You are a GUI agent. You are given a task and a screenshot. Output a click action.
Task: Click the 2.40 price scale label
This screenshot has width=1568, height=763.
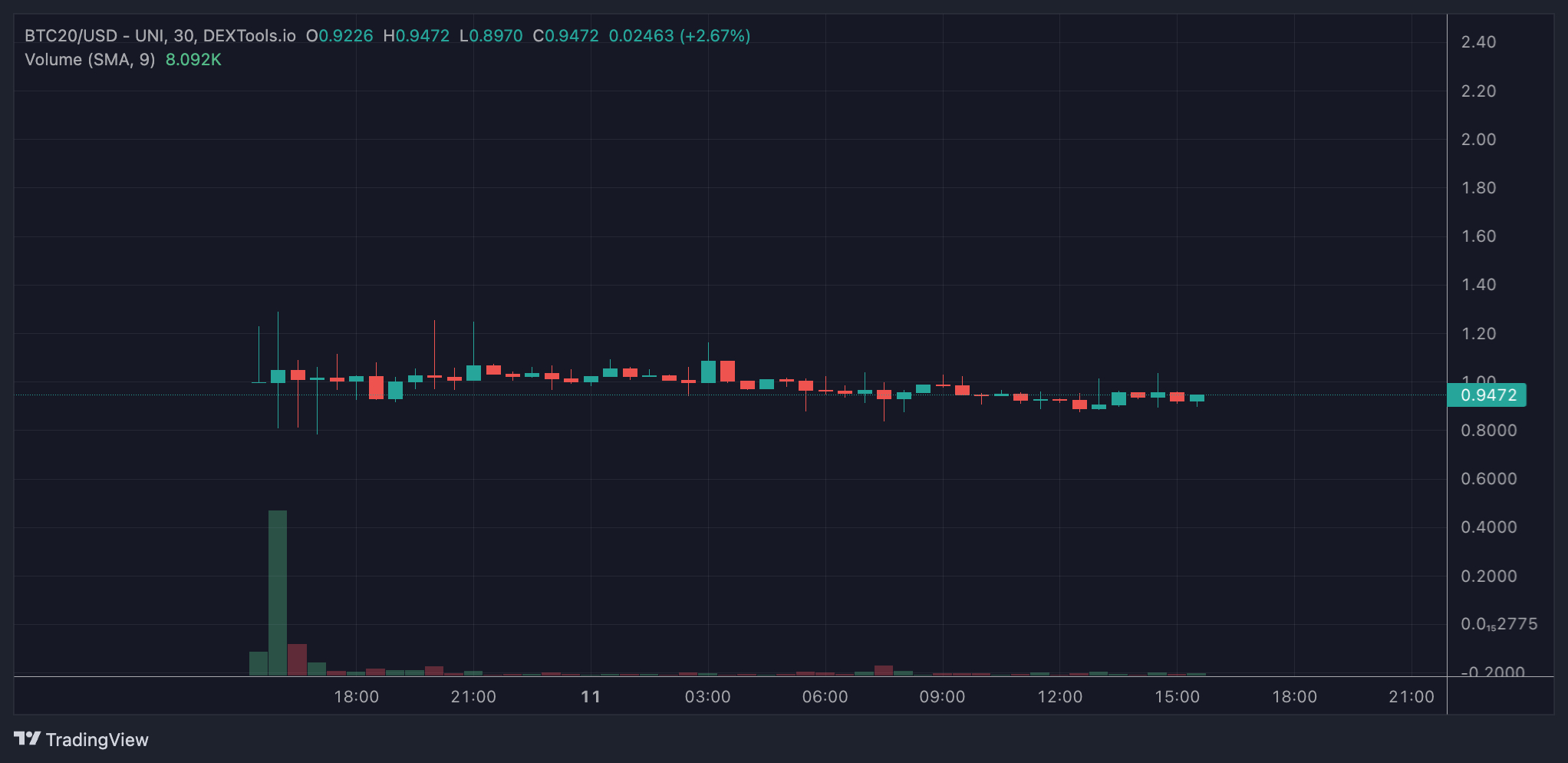point(1478,42)
